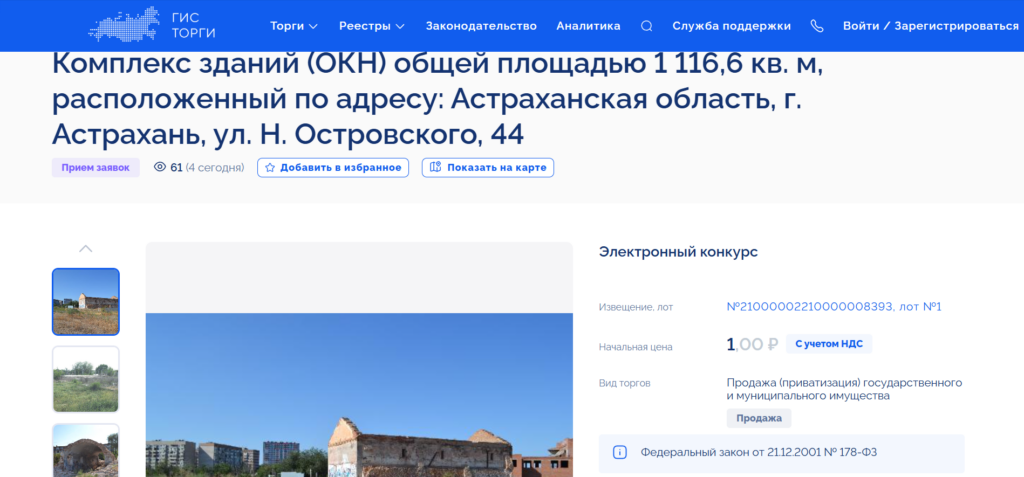Image resolution: width=1024 pixels, height=477 pixels.
Task: Expand the Торги dropdown menu
Action: click(294, 26)
